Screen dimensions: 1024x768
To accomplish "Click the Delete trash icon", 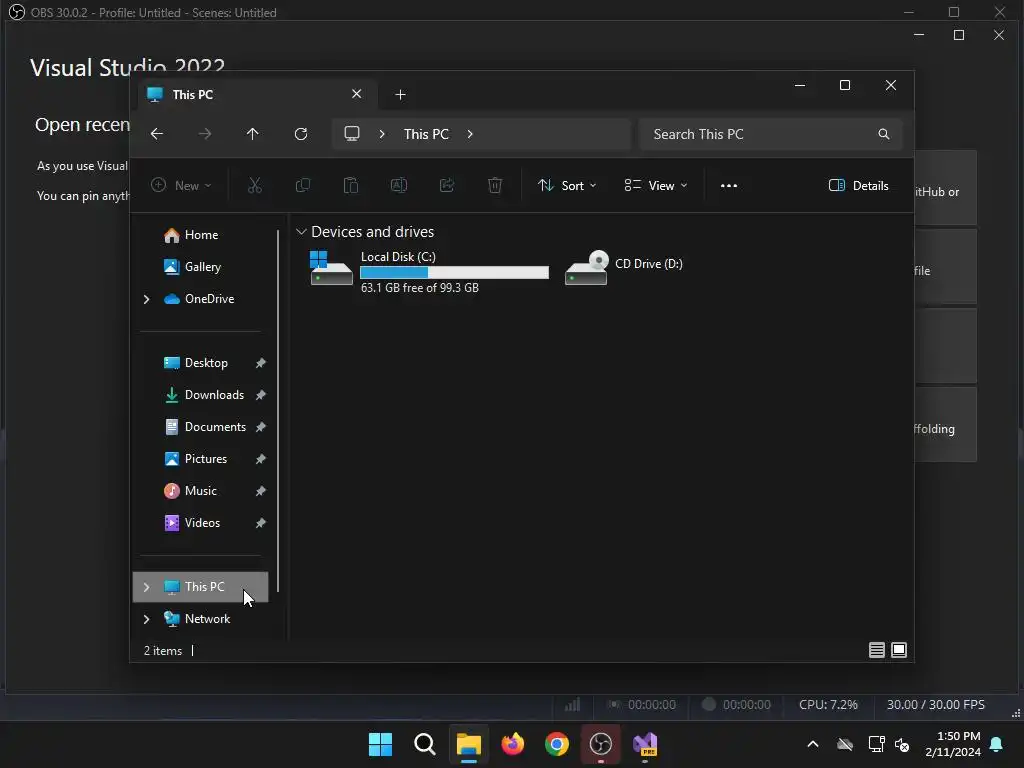I will (x=495, y=185).
